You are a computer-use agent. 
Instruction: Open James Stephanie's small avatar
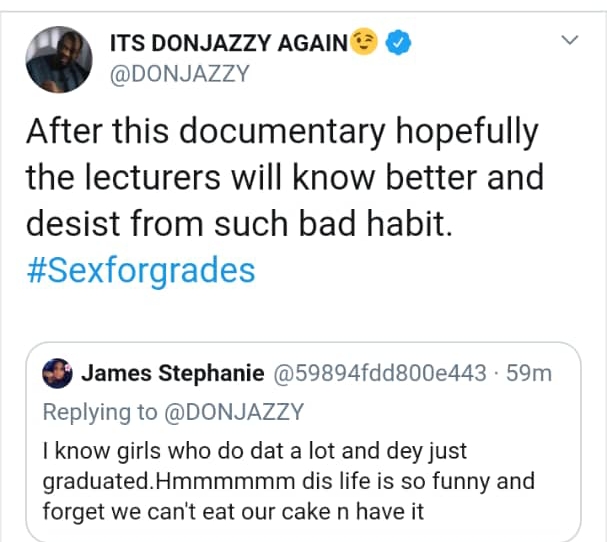point(59,373)
